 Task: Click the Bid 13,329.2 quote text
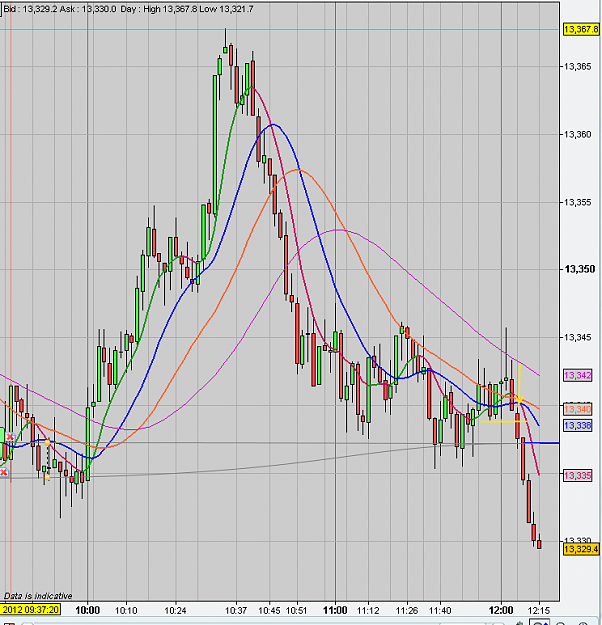coord(30,9)
